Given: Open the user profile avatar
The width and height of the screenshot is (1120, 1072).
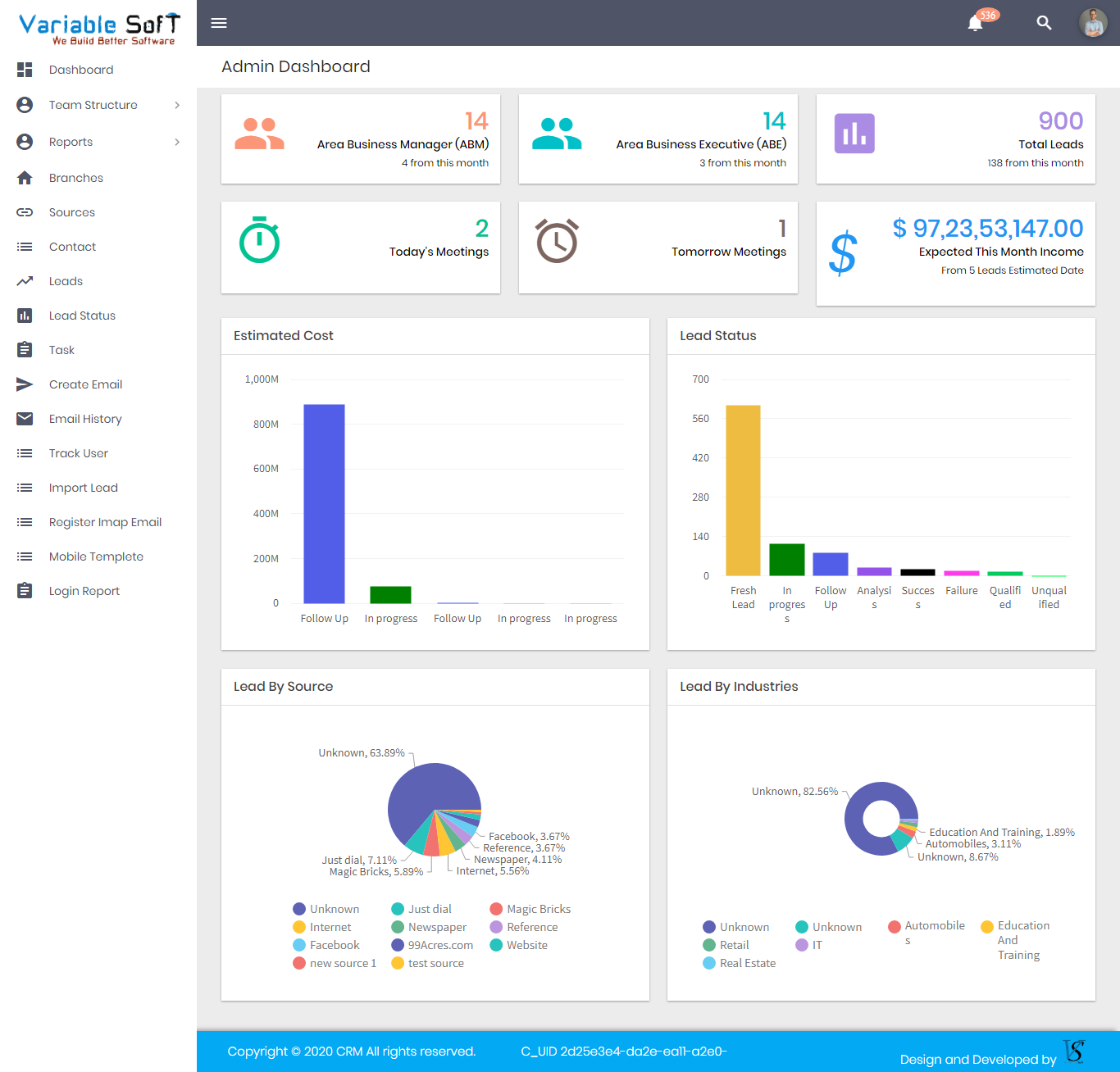Looking at the screenshot, I should point(1093,23).
